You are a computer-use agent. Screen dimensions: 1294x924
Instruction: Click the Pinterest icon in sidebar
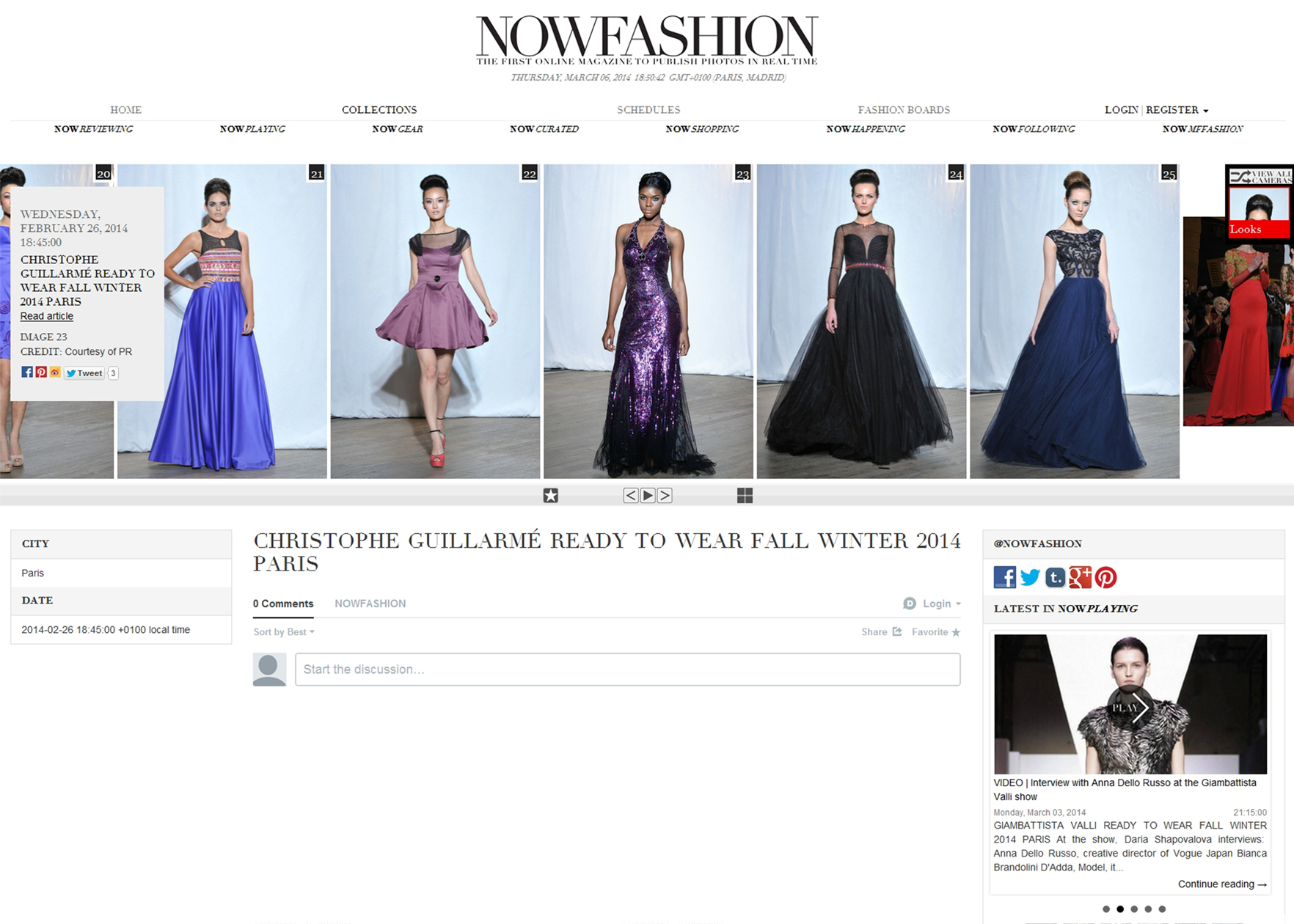click(x=1105, y=577)
